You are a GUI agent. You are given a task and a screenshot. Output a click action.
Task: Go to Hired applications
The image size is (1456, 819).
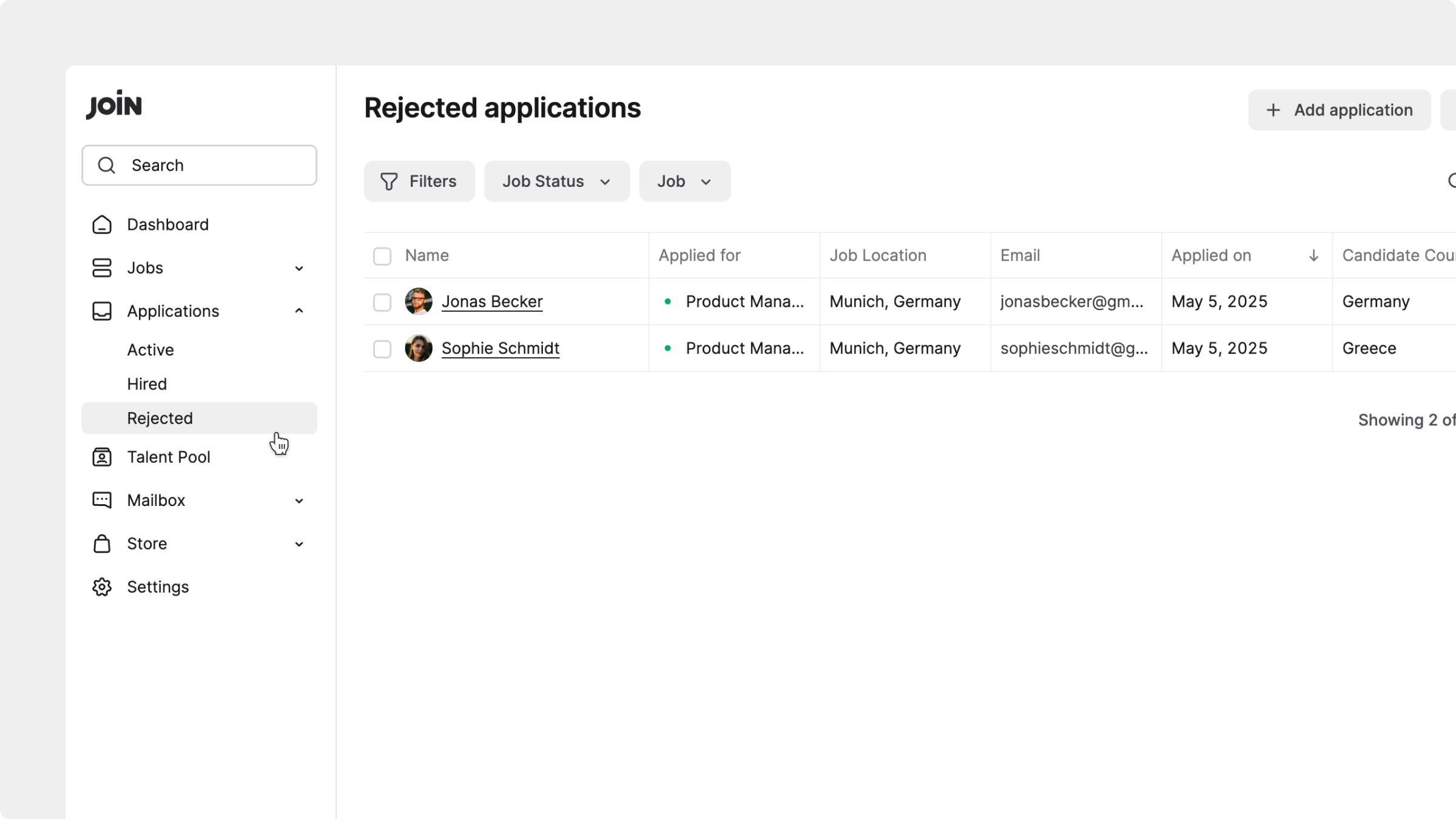click(147, 384)
